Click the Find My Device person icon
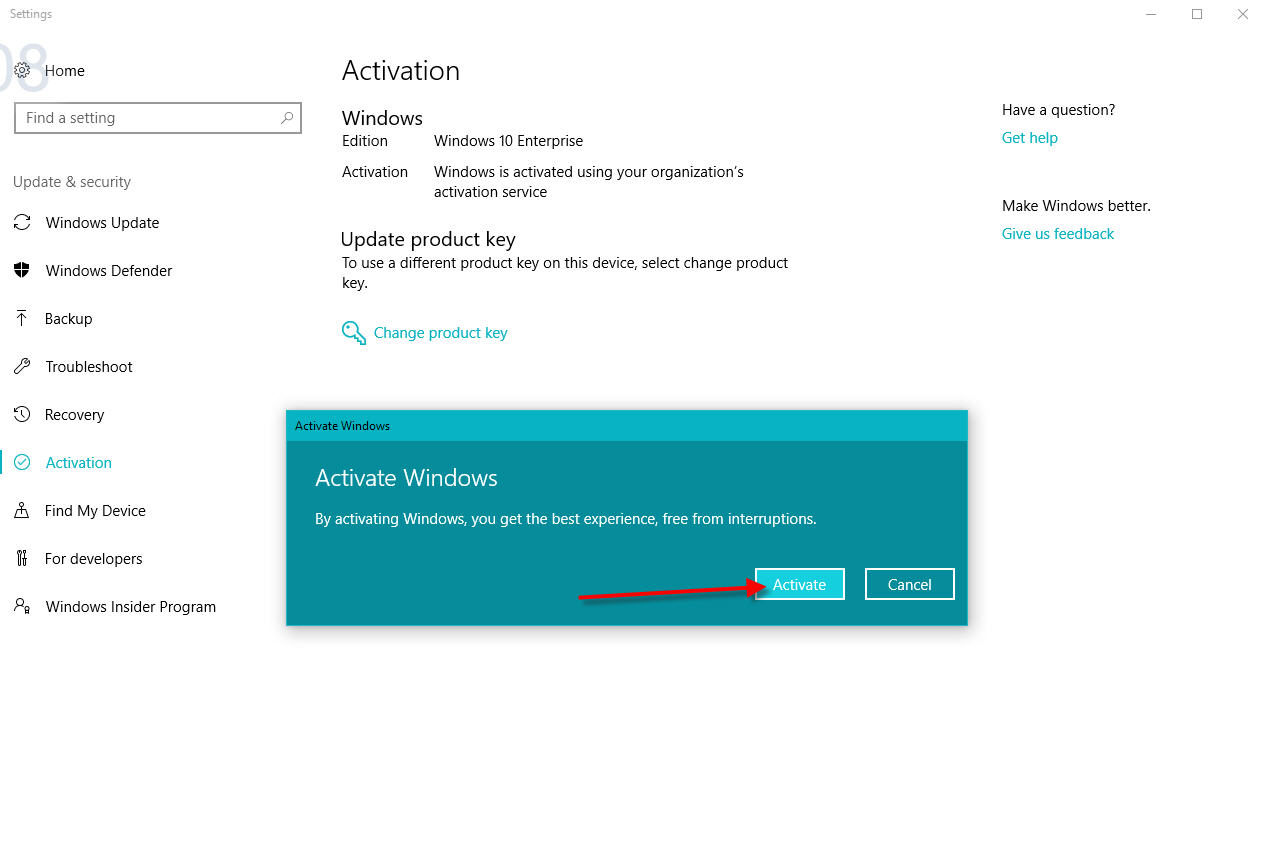The height and width of the screenshot is (842, 1266). 22,511
